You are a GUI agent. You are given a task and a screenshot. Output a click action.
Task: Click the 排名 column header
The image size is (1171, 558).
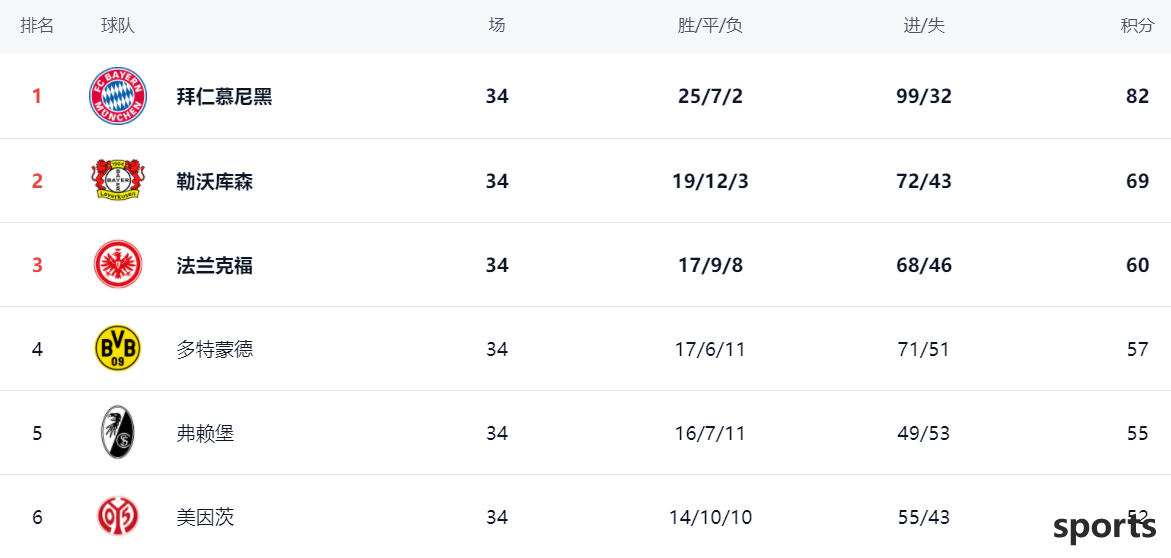click(x=37, y=26)
